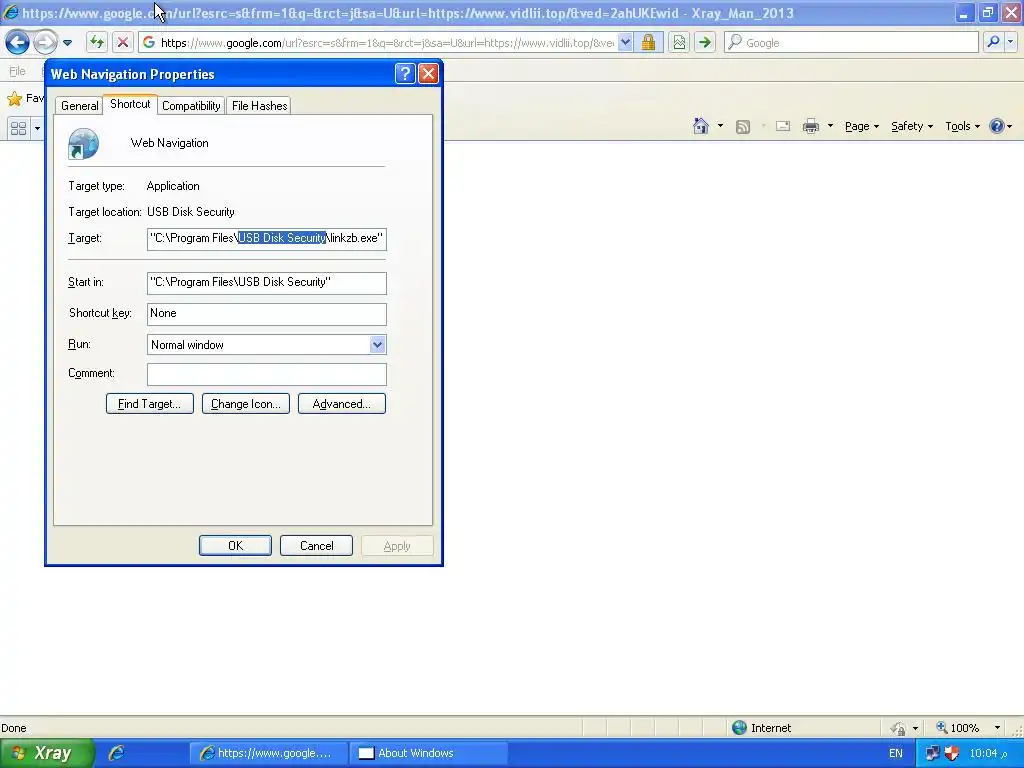Expand the Print dropdown arrow
This screenshot has width=1024, height=768.
point(830,126)
